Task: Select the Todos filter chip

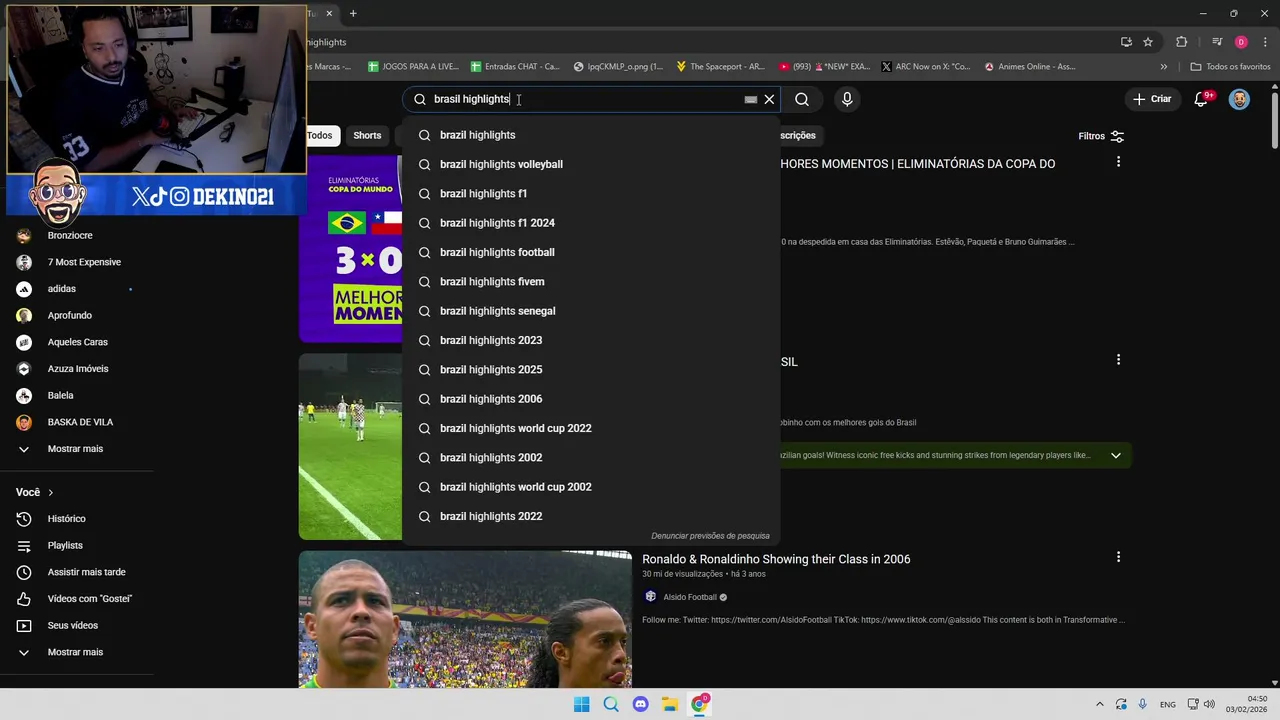Action: coord(320,135)
